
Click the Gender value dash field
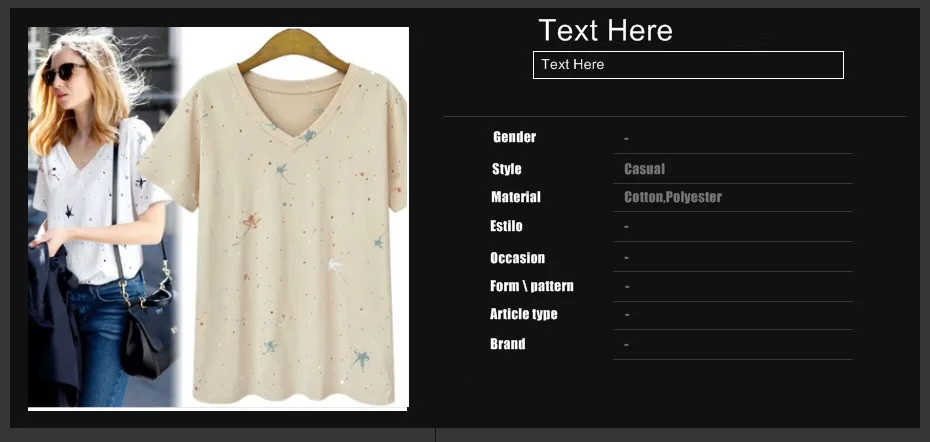(x=732, y=139)
